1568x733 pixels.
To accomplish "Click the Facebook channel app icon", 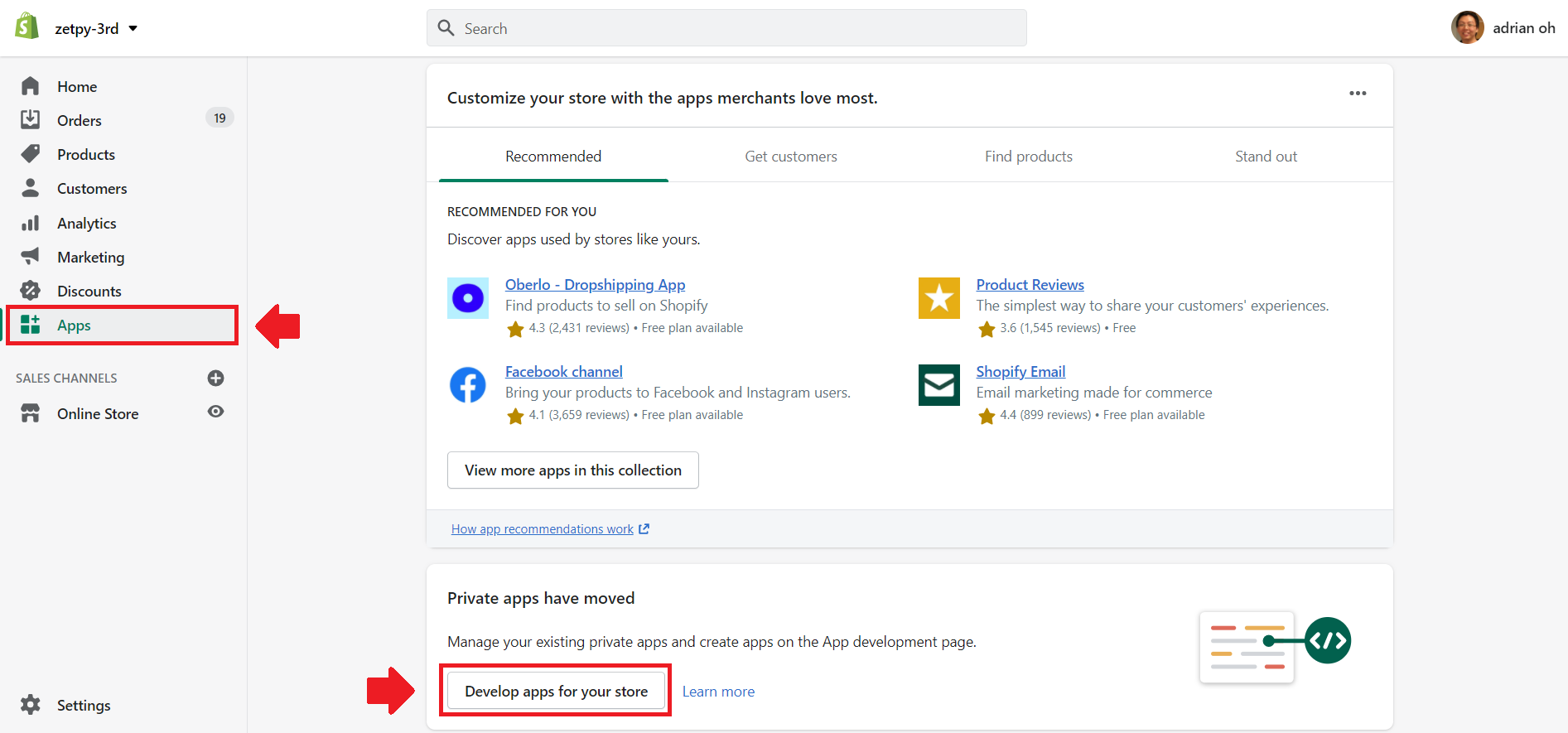I will 468,385.
